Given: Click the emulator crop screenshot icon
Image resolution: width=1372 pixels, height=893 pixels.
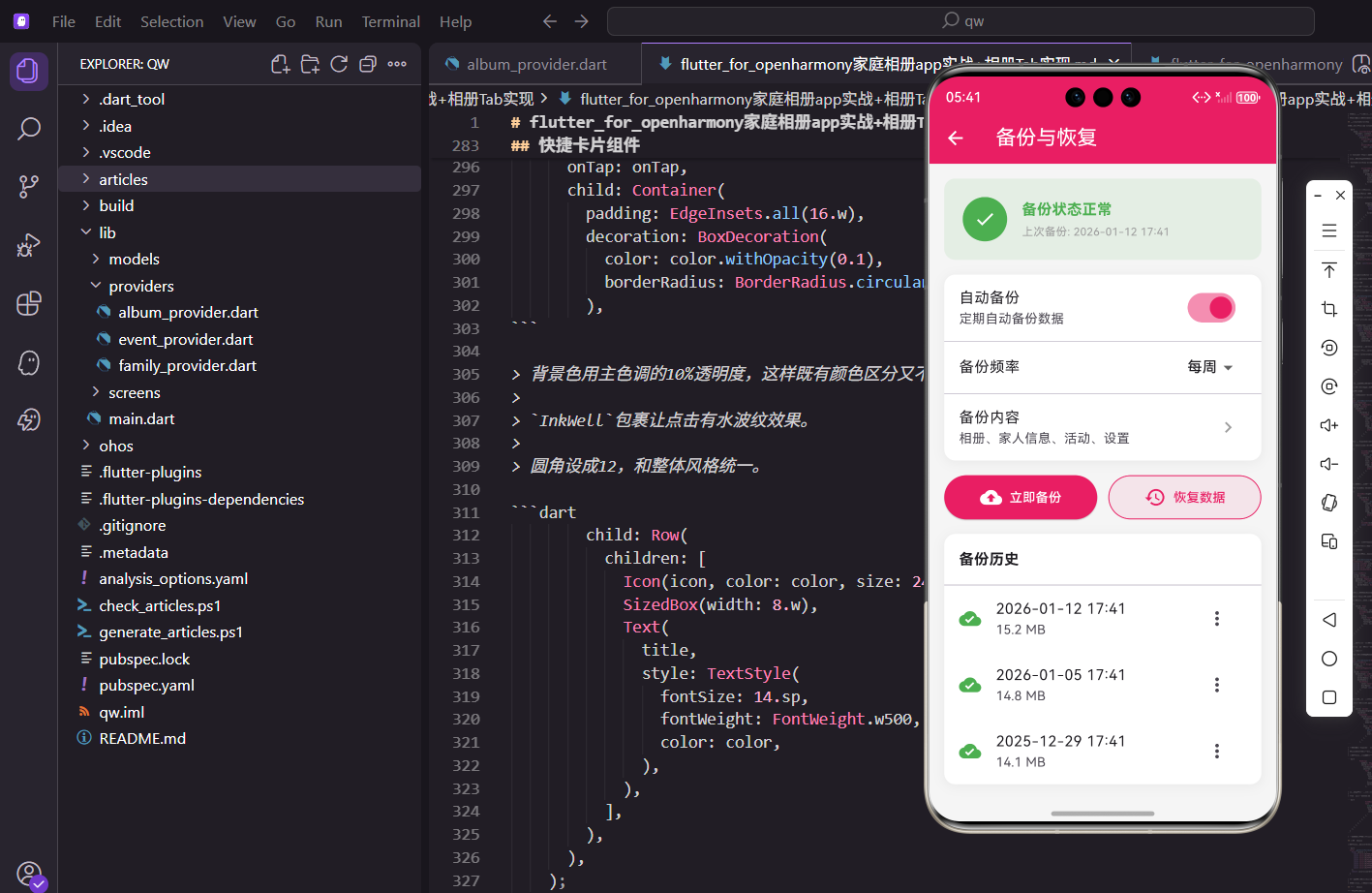Looking at the screenshot, I should 1329,309.
